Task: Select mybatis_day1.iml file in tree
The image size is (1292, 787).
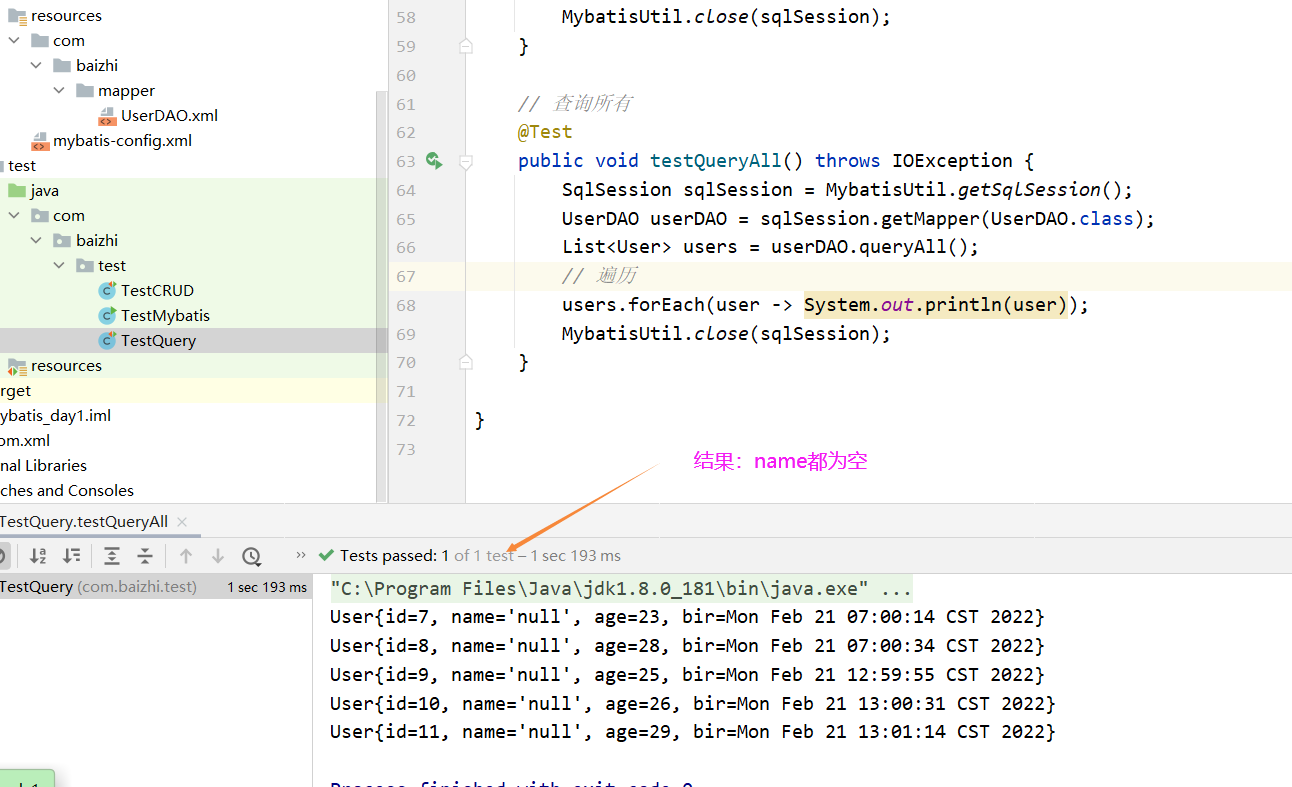Action: coord(55,415)
